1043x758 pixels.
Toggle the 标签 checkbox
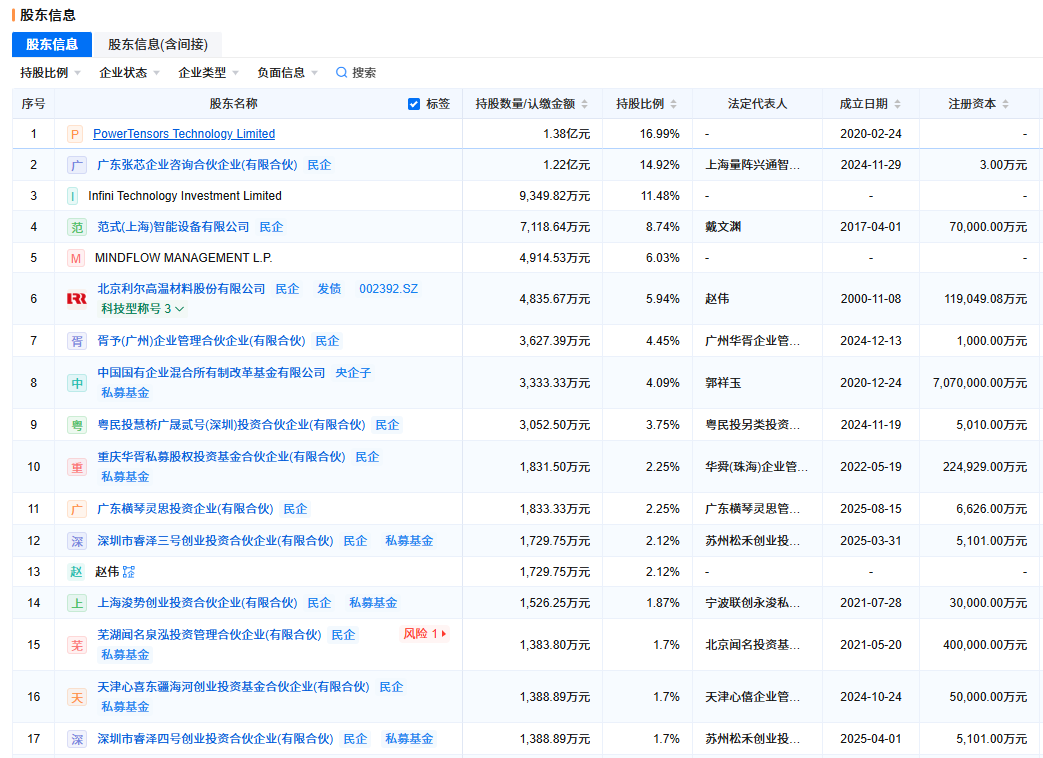coord(414,104)
